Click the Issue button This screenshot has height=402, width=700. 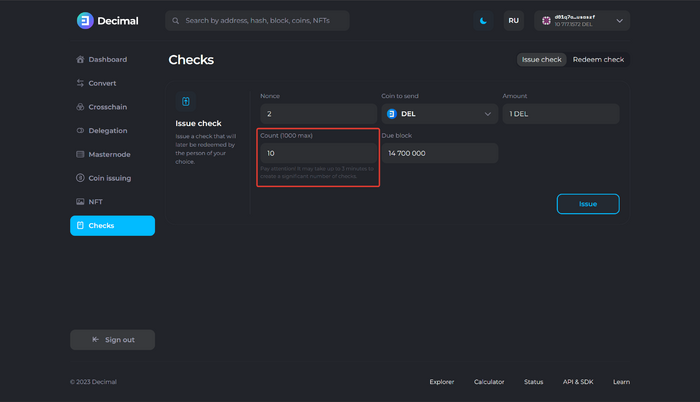pyautogui.click(x=588, y=204)
